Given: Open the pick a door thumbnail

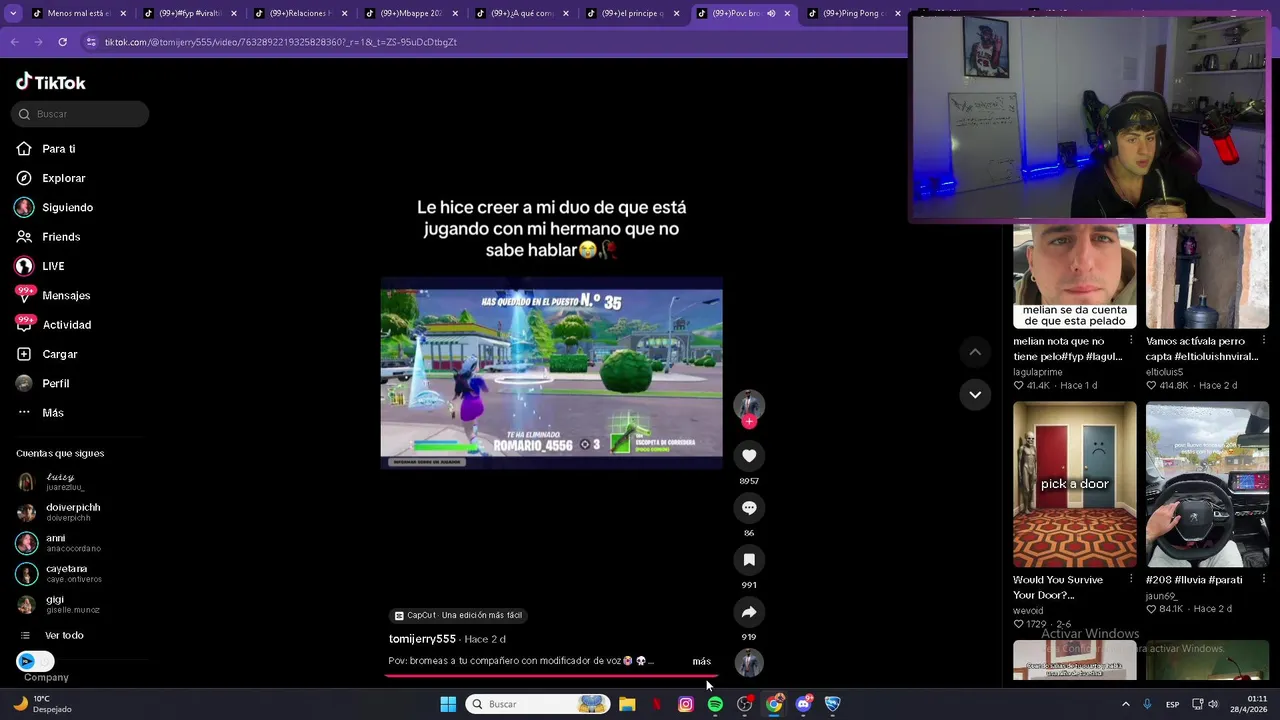Looking at the screenshot, I should click(x=1074, y=484).
